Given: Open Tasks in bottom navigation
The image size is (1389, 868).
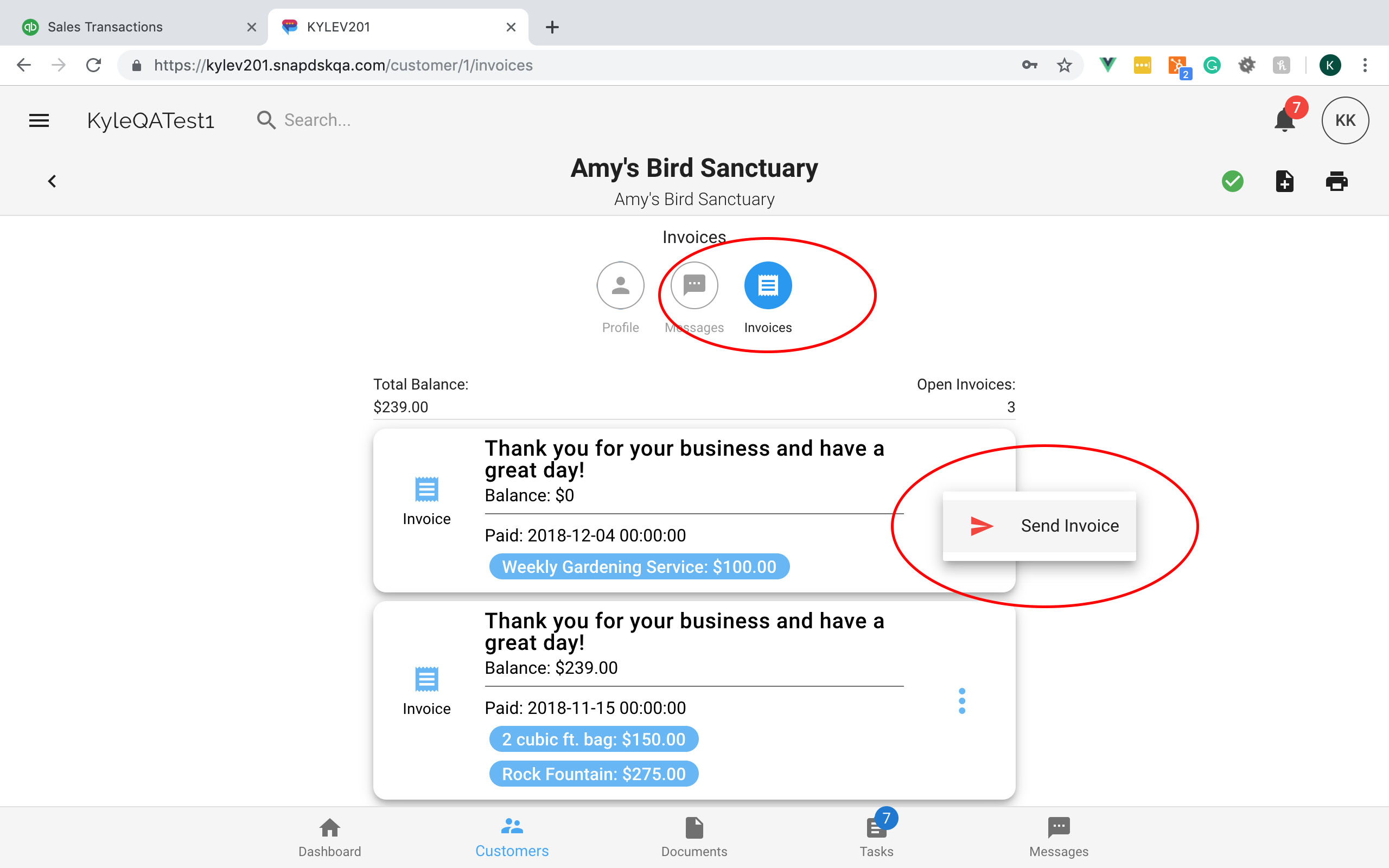Looking at the screenshot, I should (876, 838).
